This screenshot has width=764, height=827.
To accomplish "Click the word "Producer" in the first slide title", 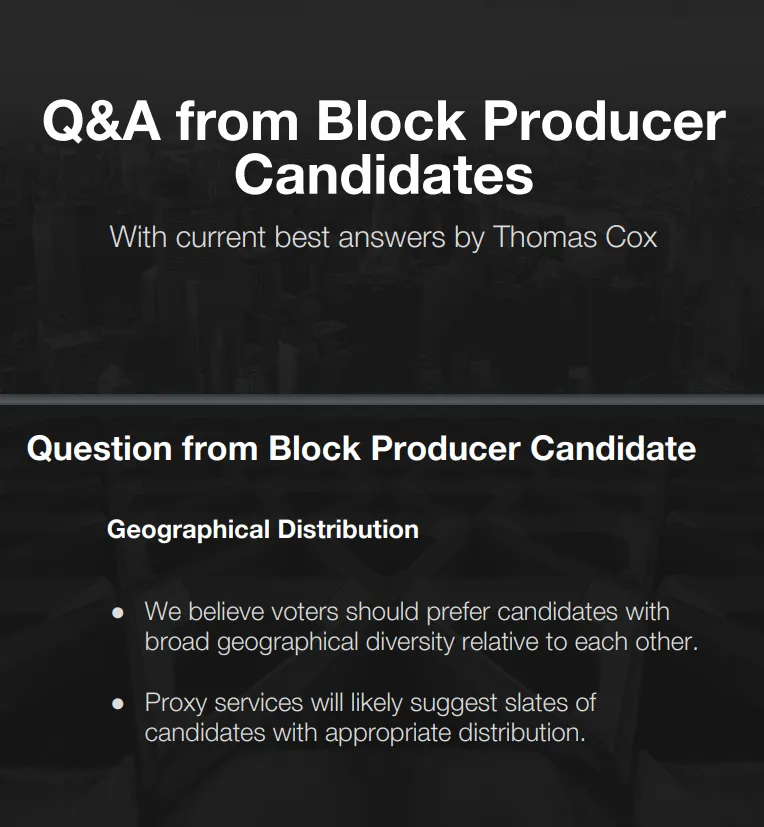I will coord(604,121).
